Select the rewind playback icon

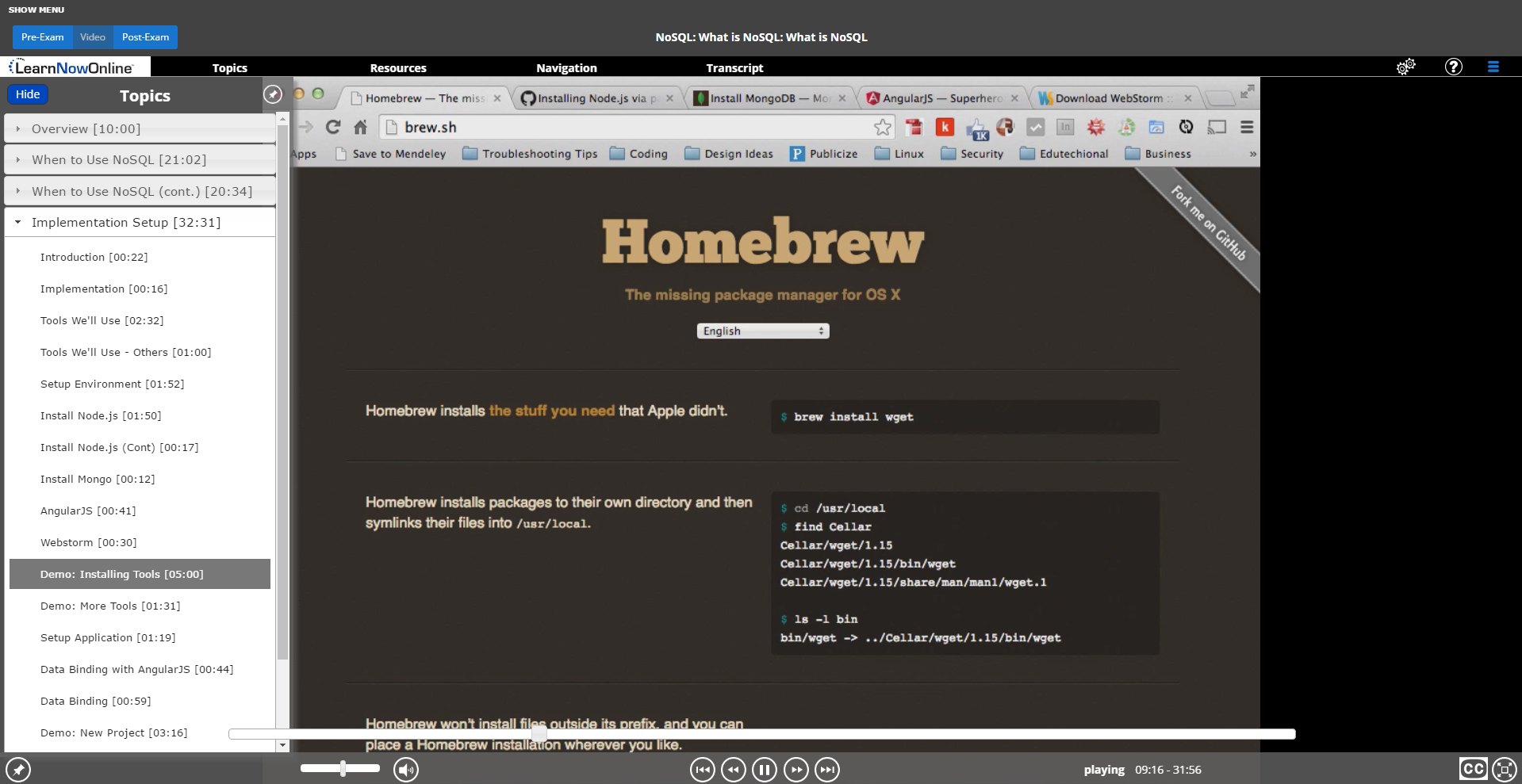pyautogui.click(x=733, y=769)
